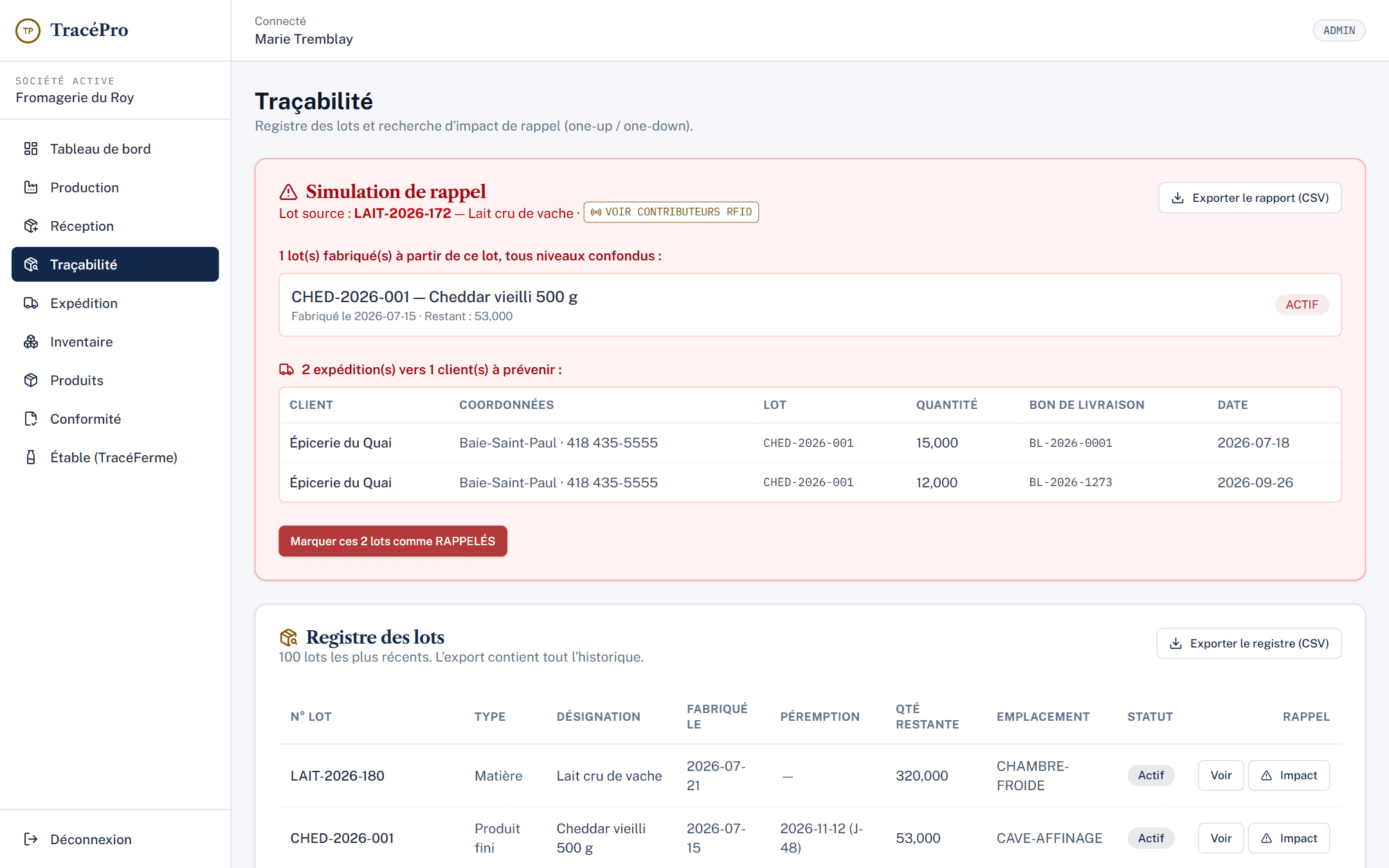1389x868 pixels.
Task: Click delivery slip BL-2026-1273
Action: point(1071,482)
